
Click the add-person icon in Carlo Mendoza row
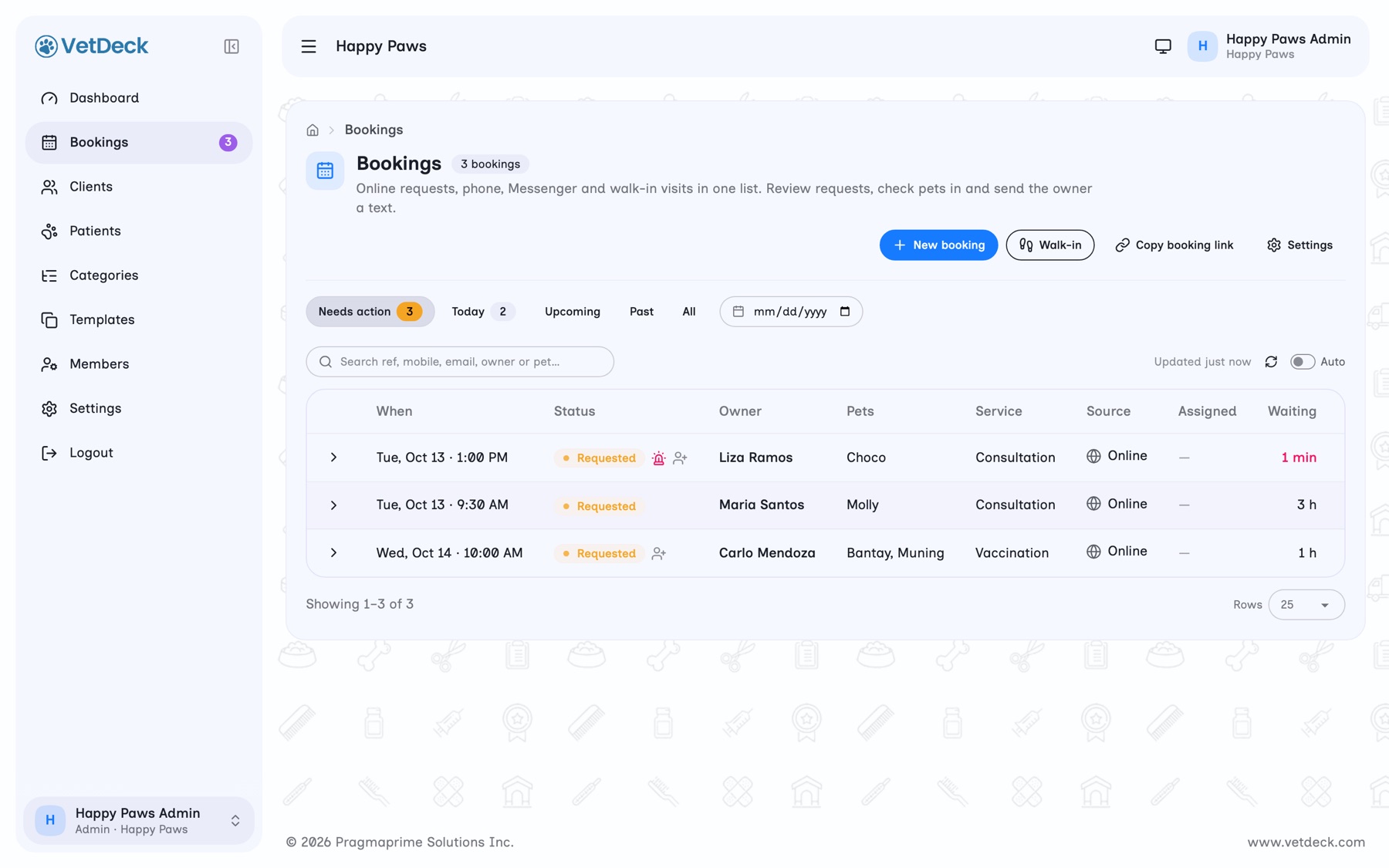pyautogui.click(x=658, y=554)
